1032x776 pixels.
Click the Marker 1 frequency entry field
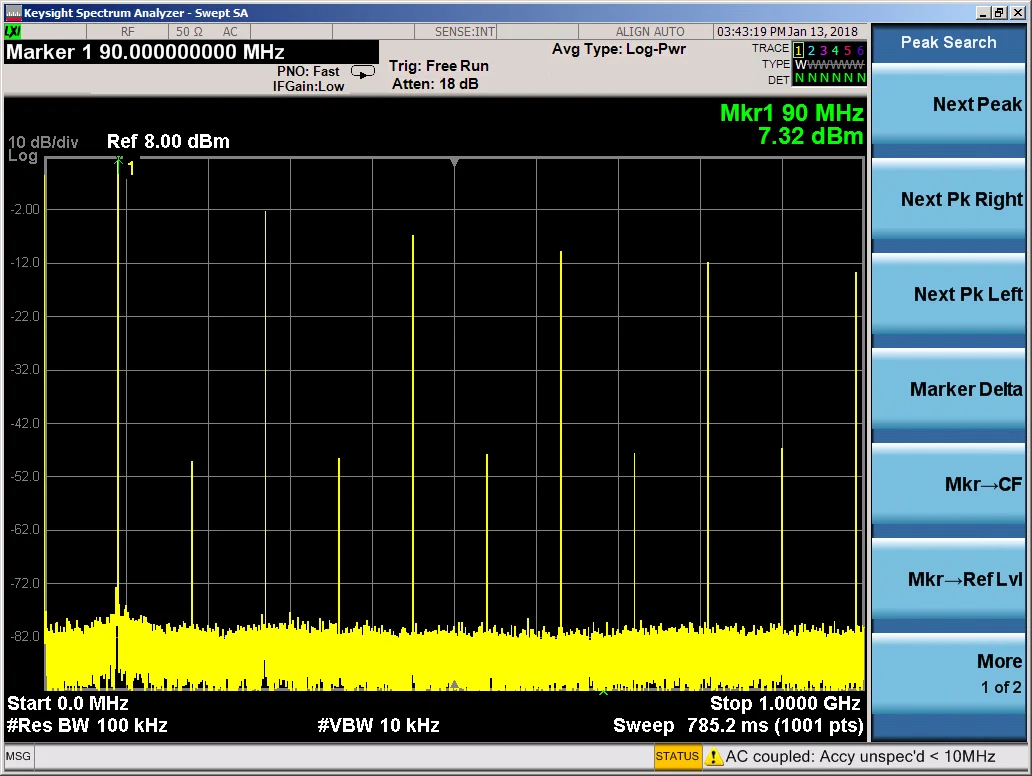tap(190, 52)
